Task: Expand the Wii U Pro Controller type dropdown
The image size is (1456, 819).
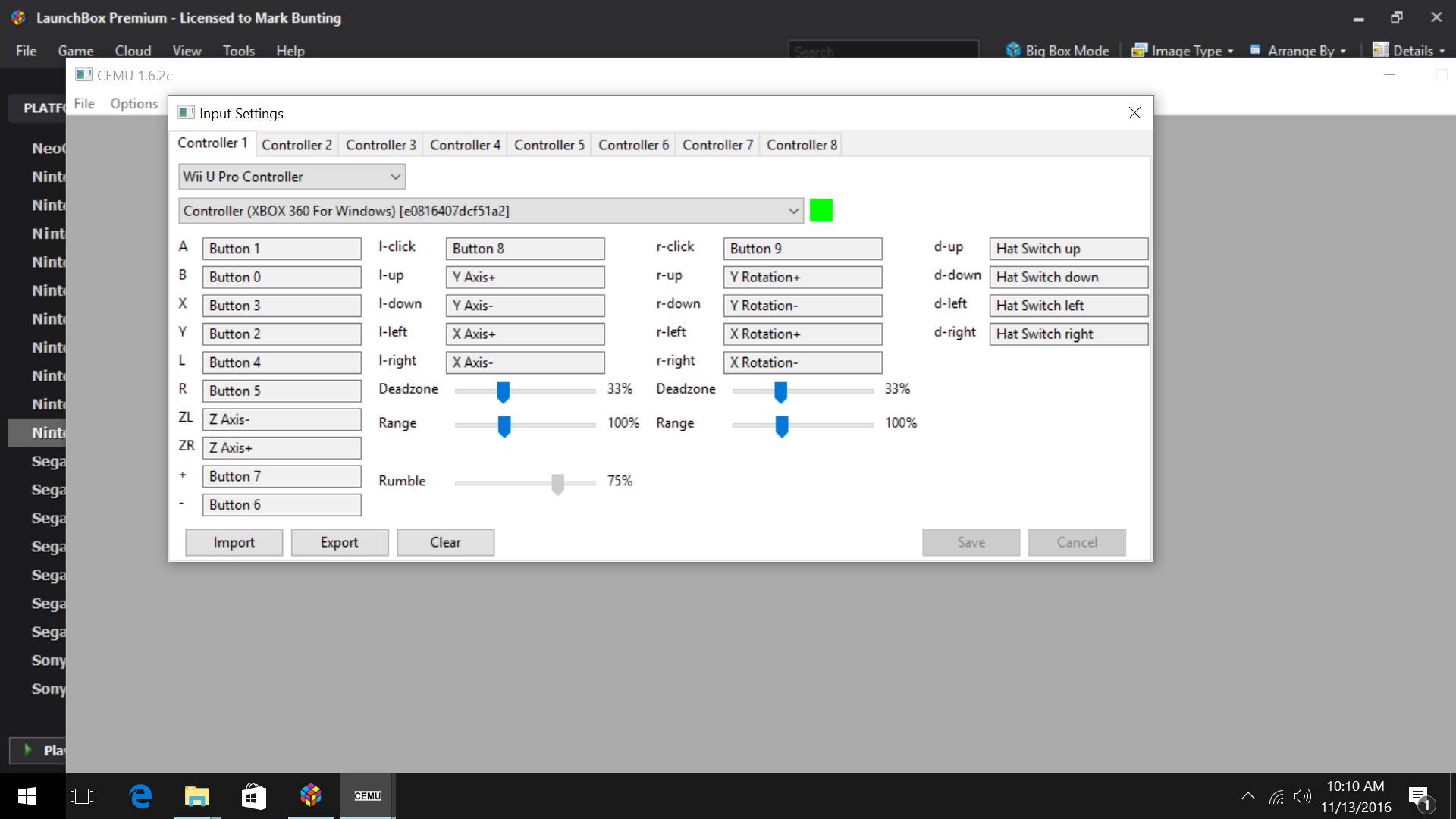Action: point(292,177)
